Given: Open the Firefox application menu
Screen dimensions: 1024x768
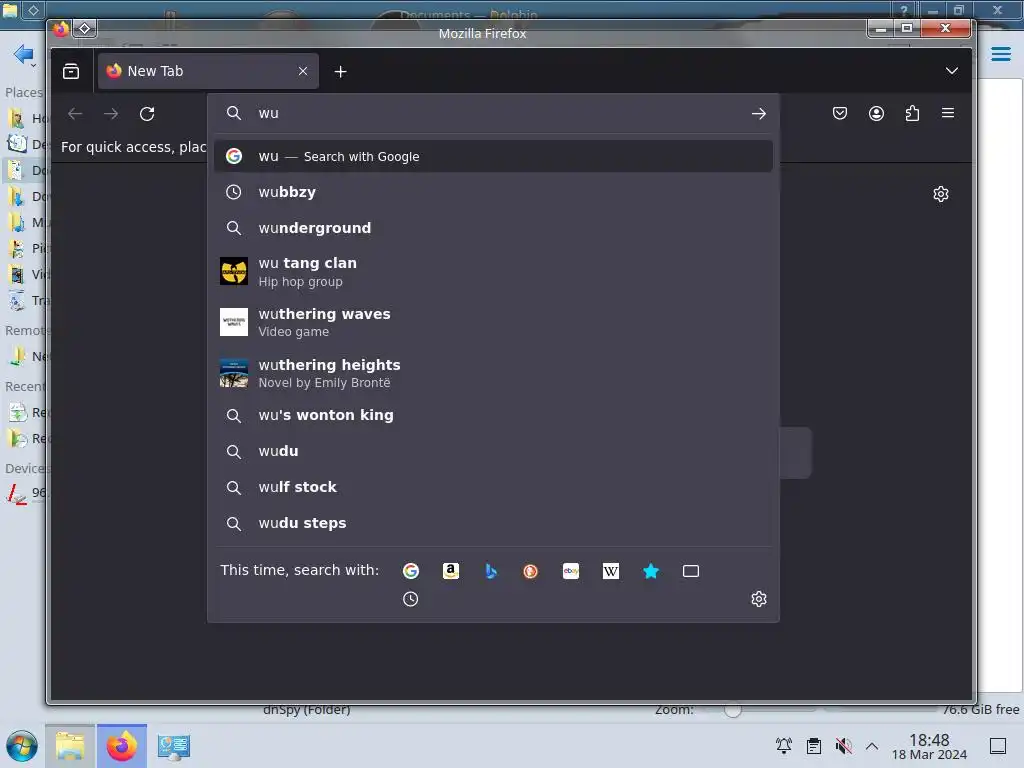Looking at the screenshot, I should pyautogui.click(x=948, y=113).
